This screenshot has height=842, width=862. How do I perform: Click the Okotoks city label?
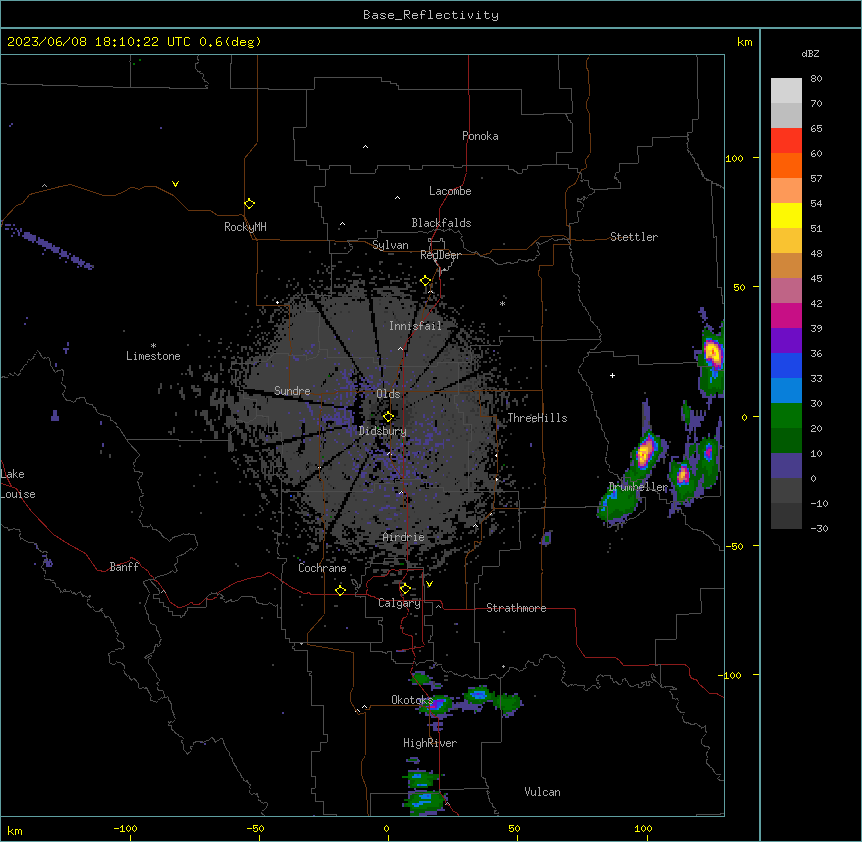[412, 700]
